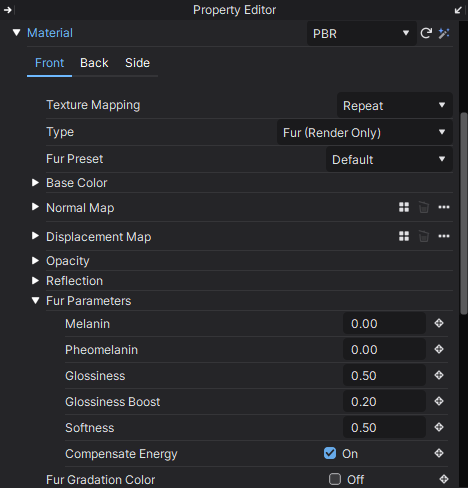Collapse the Material section triangle
The width and height of the screenshot is (468, 488).
click(x=16, y=33)
